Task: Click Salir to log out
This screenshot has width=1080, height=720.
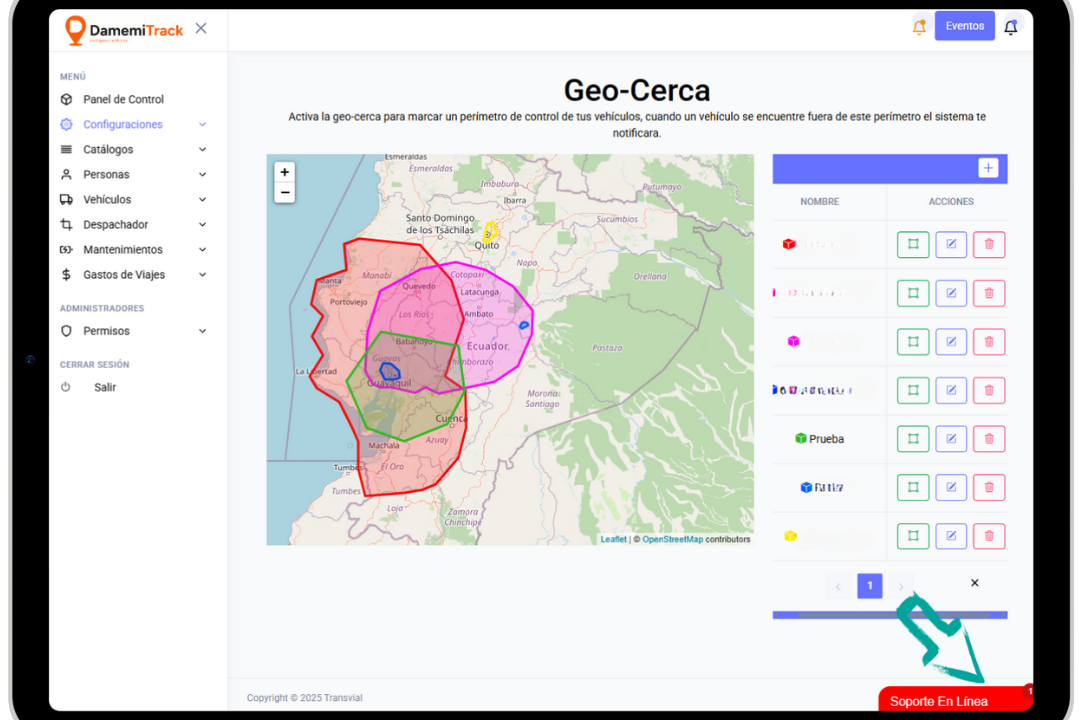Action: 105,387
